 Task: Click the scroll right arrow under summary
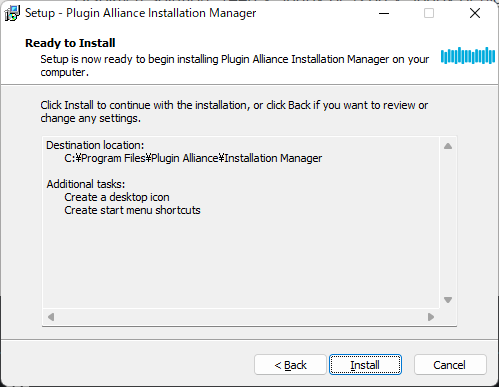[431, 317]
